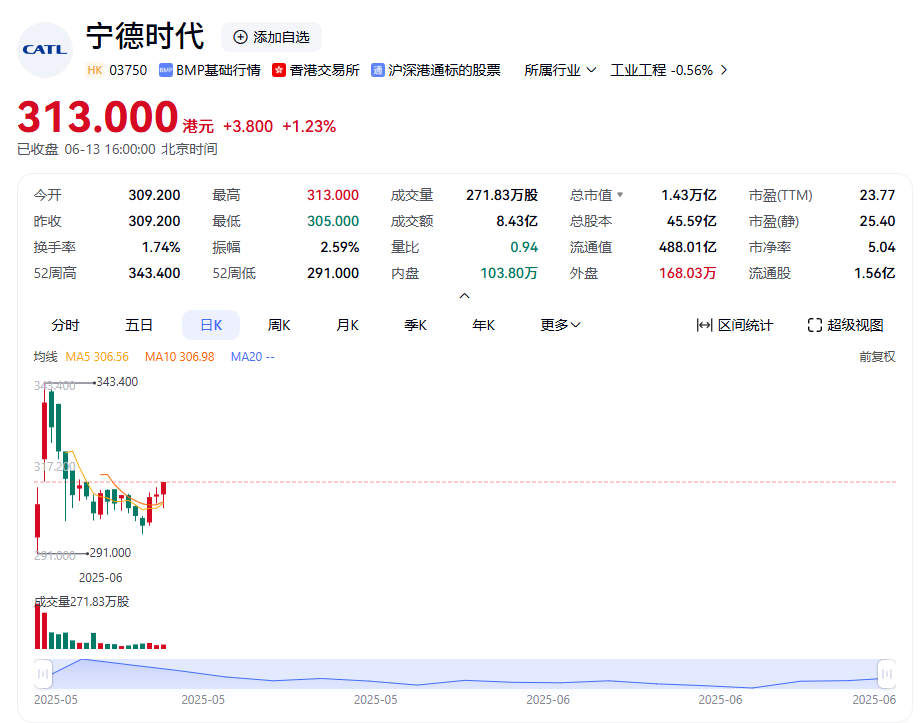
Task: Click the 291.000 low price marker
Action: coord(110,553)
